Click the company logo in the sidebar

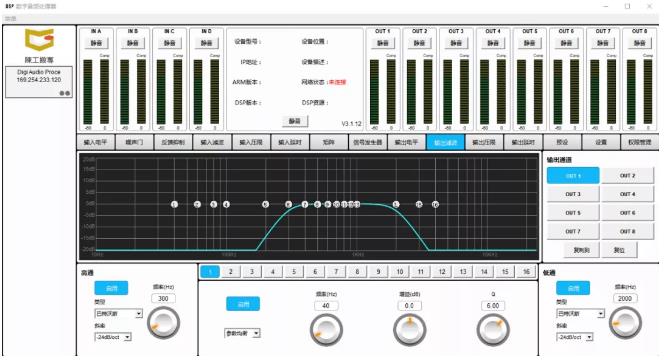[x=39, y=40]
